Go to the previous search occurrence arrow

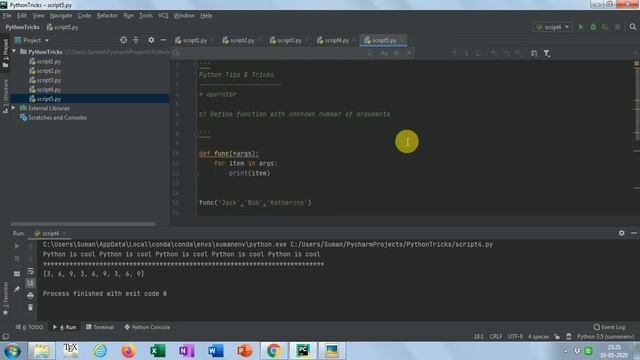point(454,53)
